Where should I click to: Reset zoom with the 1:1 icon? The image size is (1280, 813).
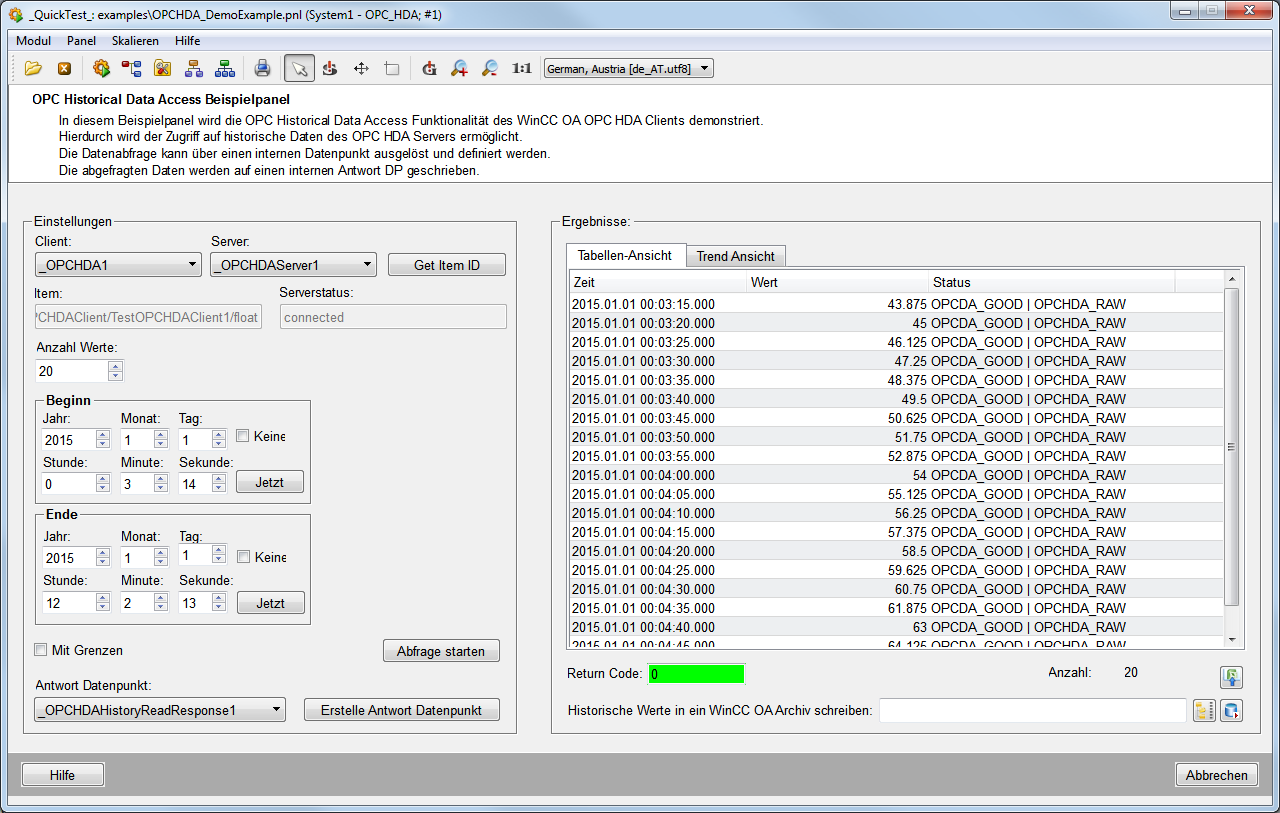click(x=521, y=68)
